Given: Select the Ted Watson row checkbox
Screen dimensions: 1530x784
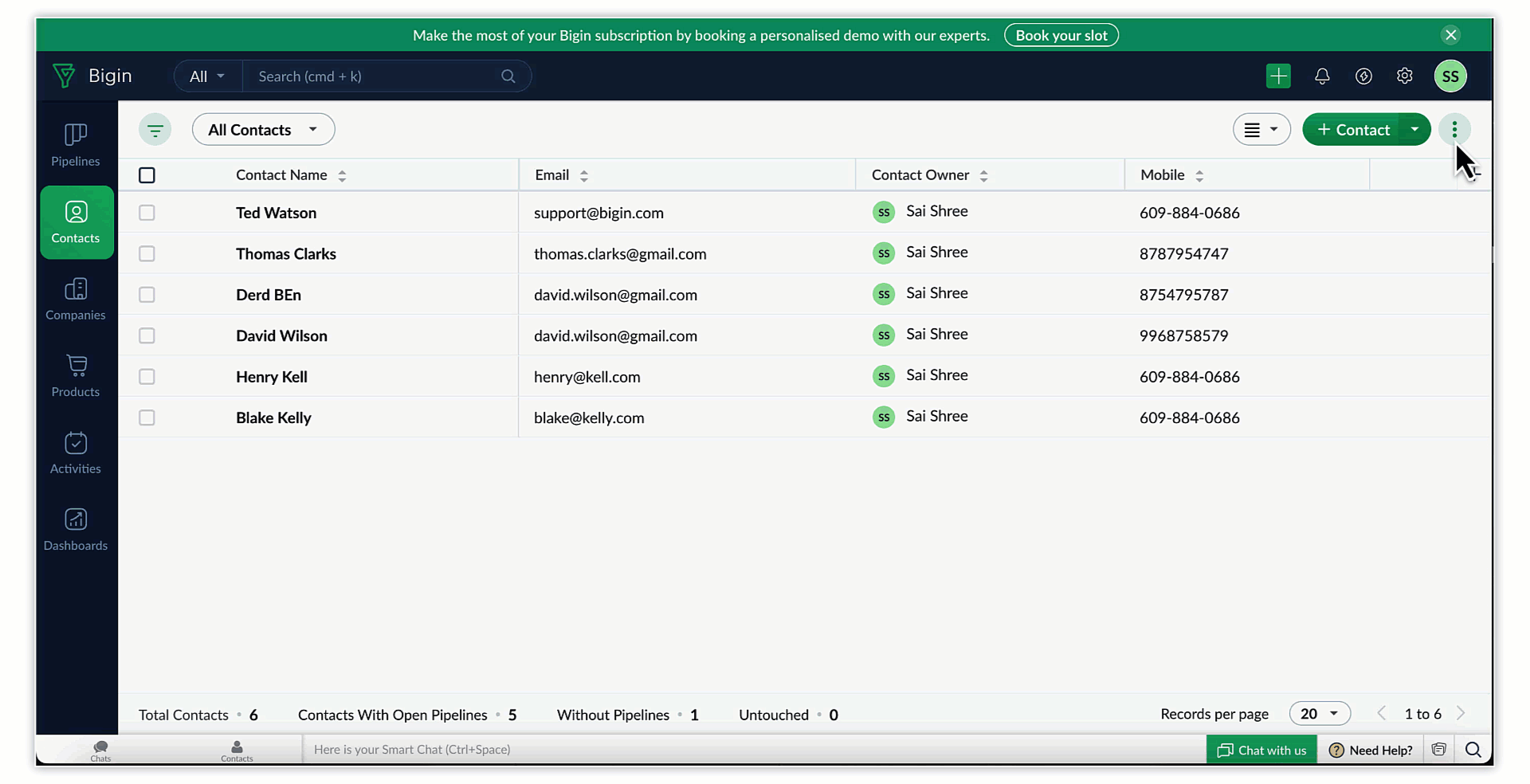Looking at the screenshot, I should [x=147, y=213].
